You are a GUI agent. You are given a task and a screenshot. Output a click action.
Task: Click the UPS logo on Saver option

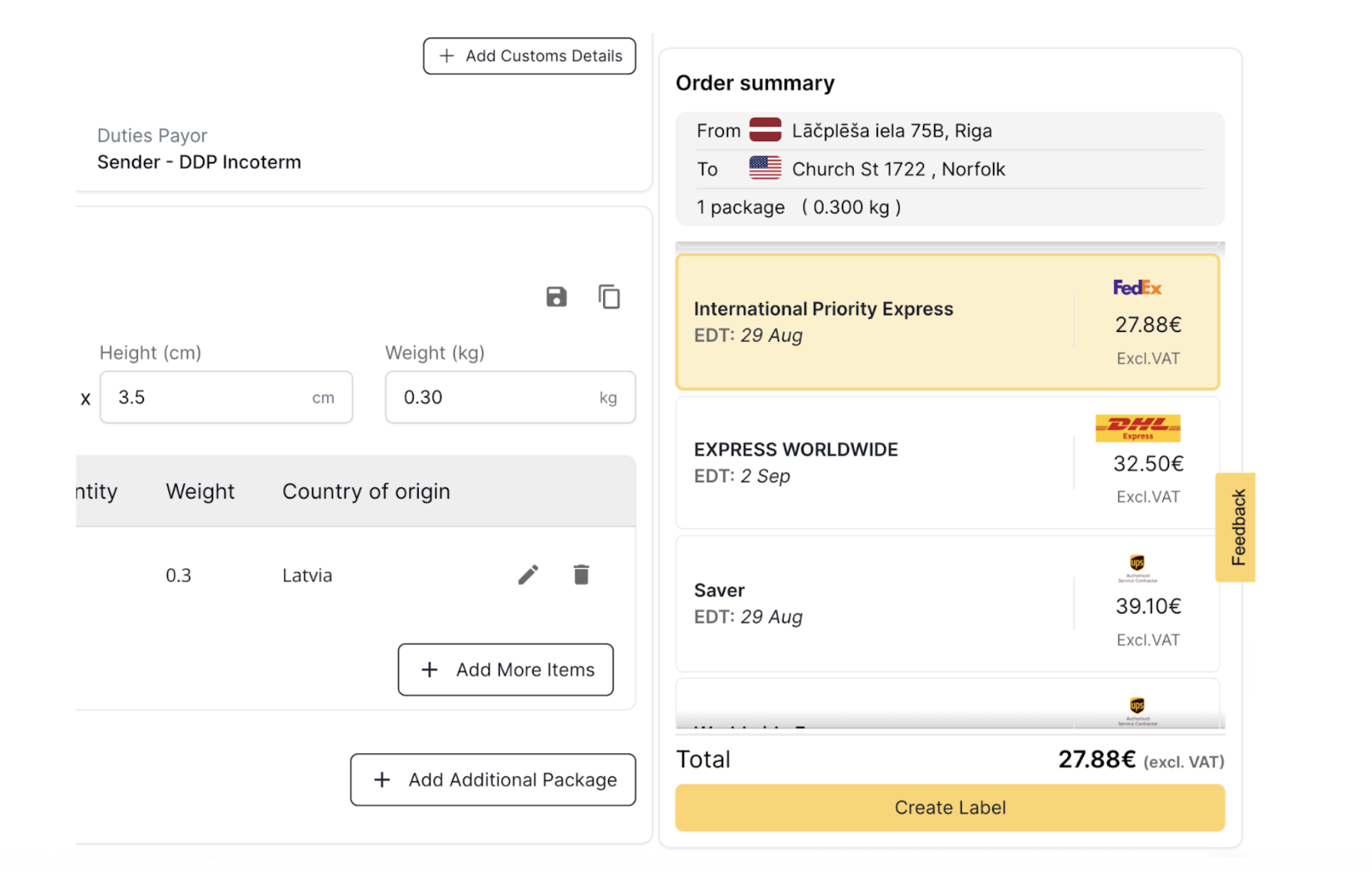(x=1137, y=567)
